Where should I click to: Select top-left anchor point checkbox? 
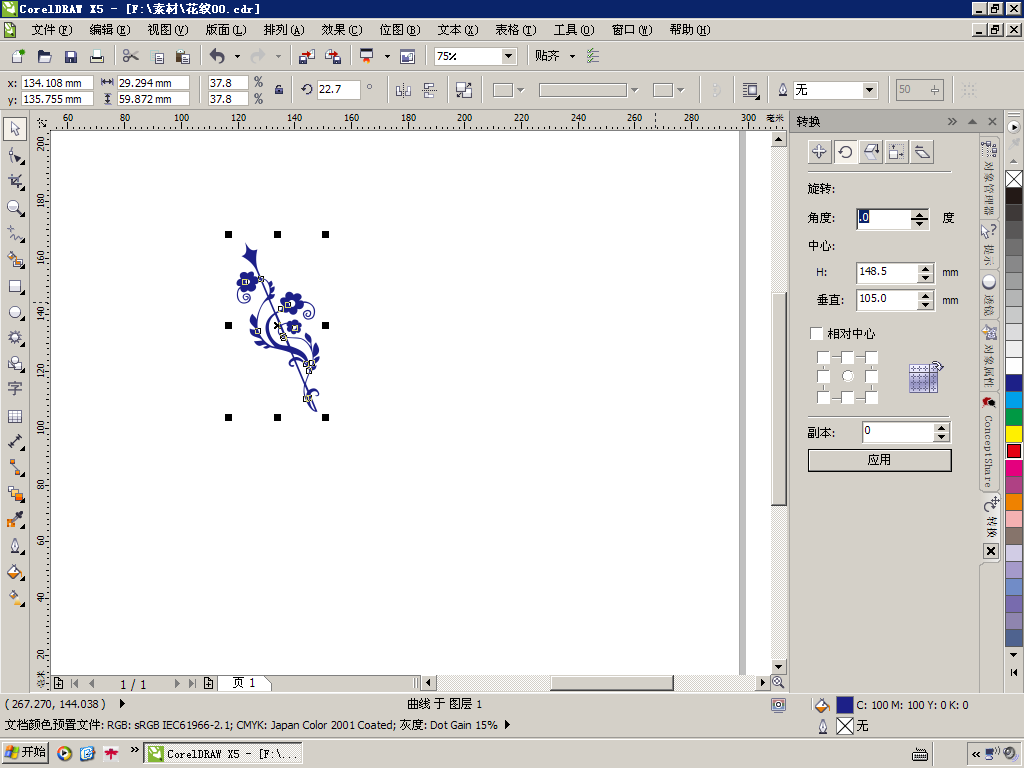click(x=824, y=357)
